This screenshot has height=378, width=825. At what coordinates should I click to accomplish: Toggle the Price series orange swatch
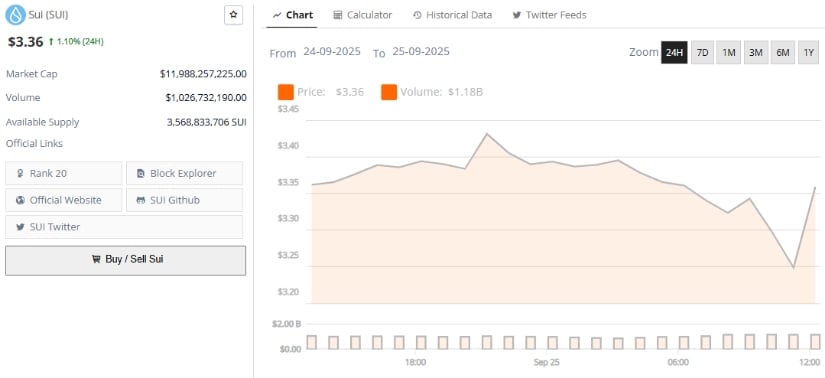click(x=286, y=92)
